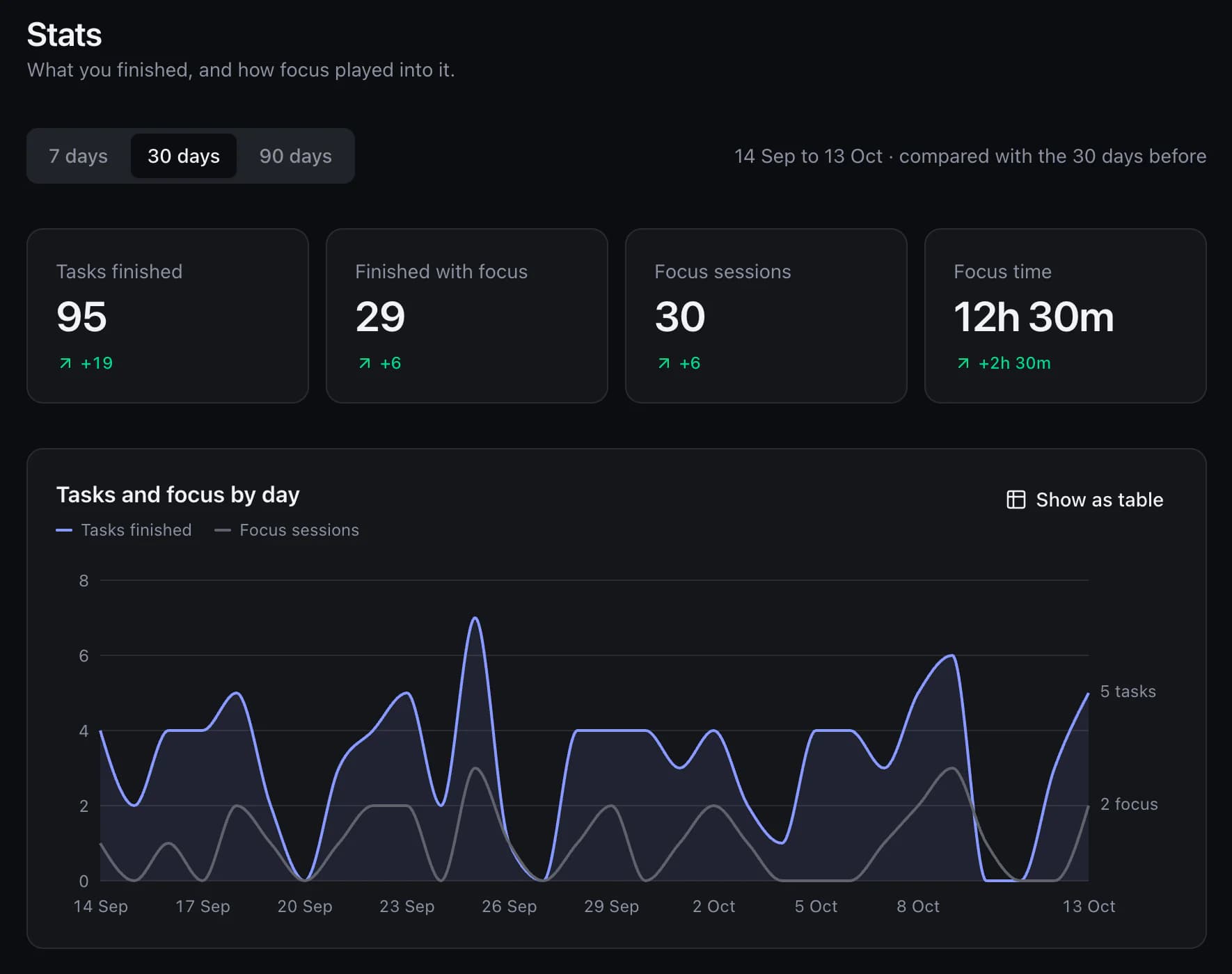
Task: Click the 2 Oct axis label
Action: click(x=713, y=907)
